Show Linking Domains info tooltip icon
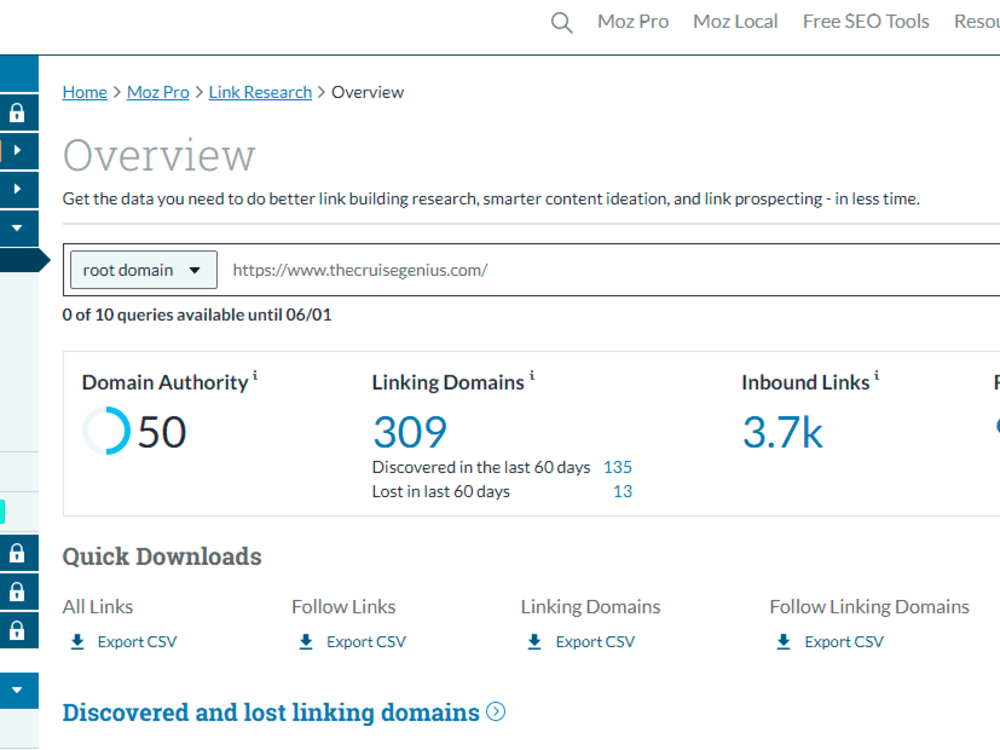This screenshot has height=750, width=1000. [532, 375]
